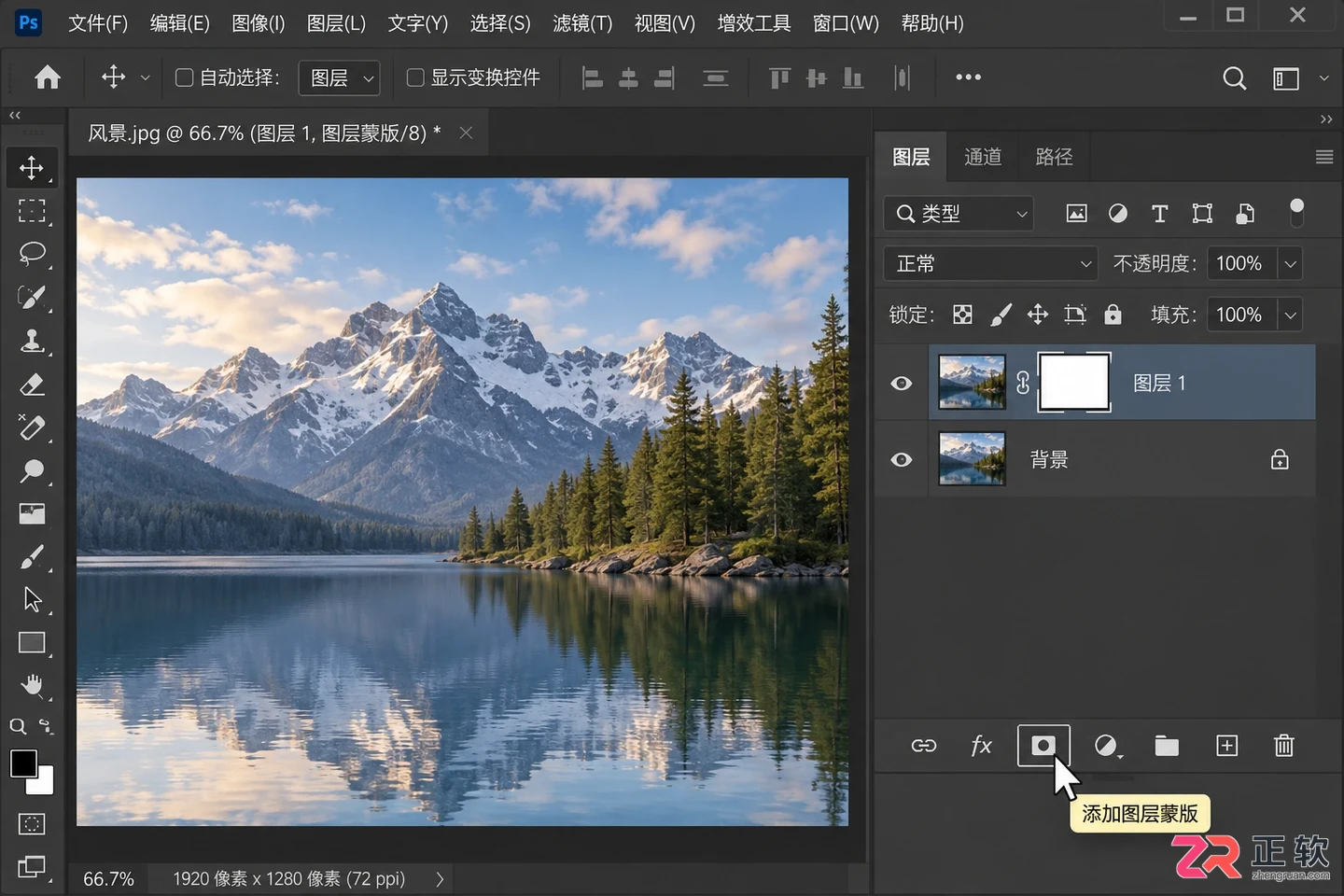The image size is (1344, 896).
Task: Delete layer with trash icon
Action: click(1284, 746)
